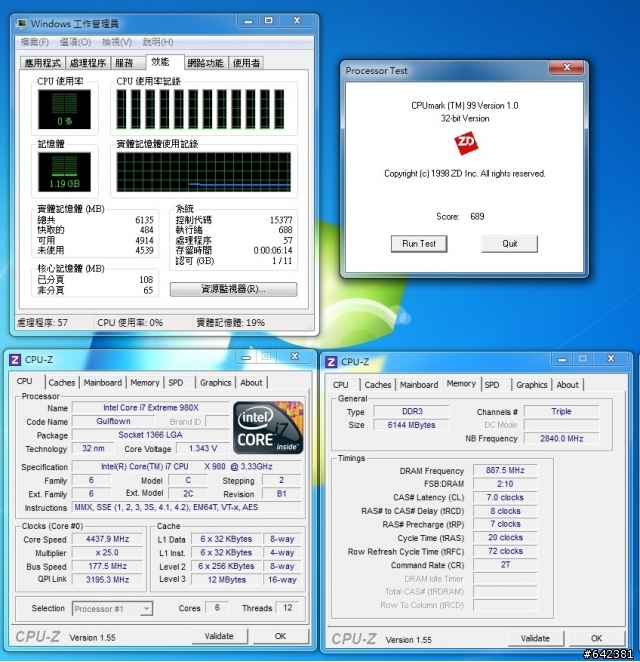The width and height of the screenshot is (640, 662).
Task: Click the CAS# Latency value 7.0 clocks
Action: tap(505, 497)
